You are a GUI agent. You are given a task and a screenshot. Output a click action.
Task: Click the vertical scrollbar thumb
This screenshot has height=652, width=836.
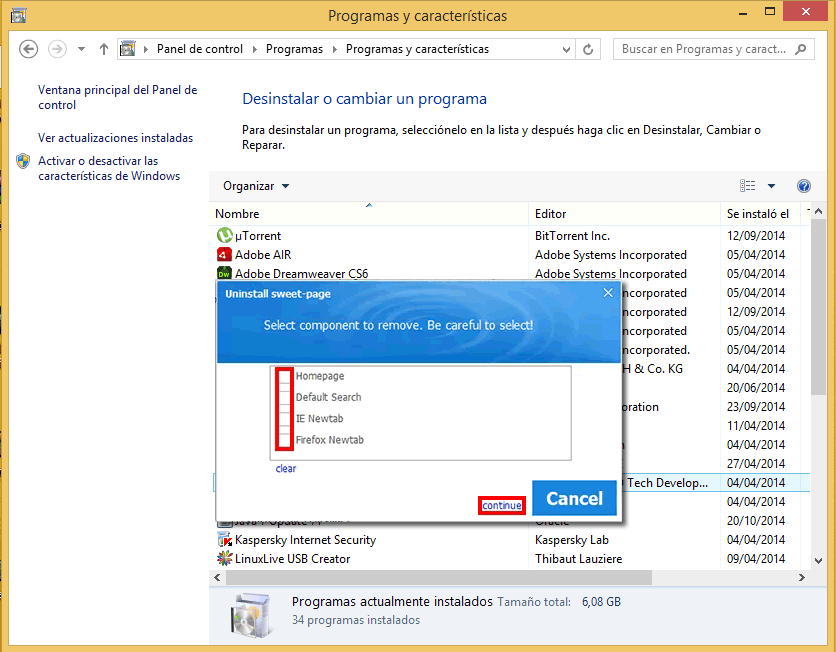tap(818, 307)
